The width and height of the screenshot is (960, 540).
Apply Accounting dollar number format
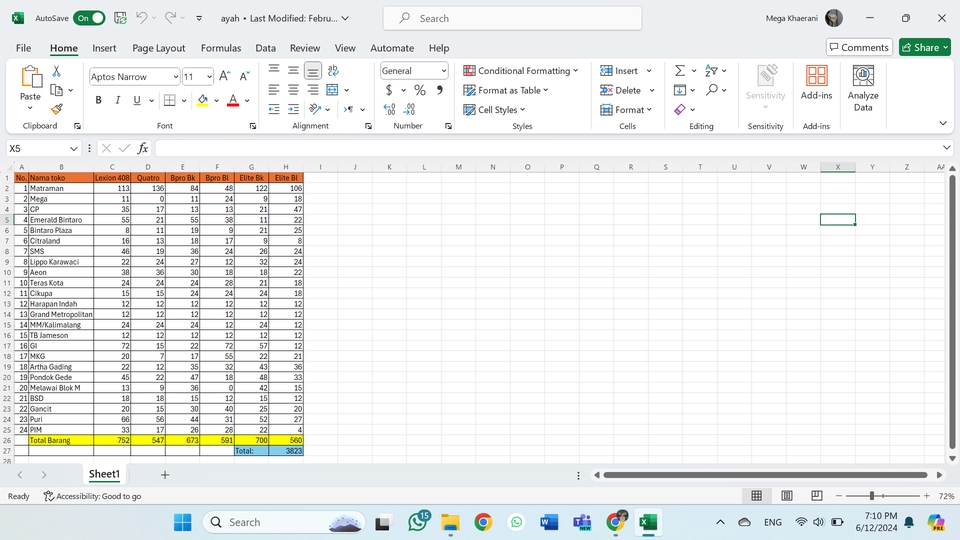click(389, 90)
